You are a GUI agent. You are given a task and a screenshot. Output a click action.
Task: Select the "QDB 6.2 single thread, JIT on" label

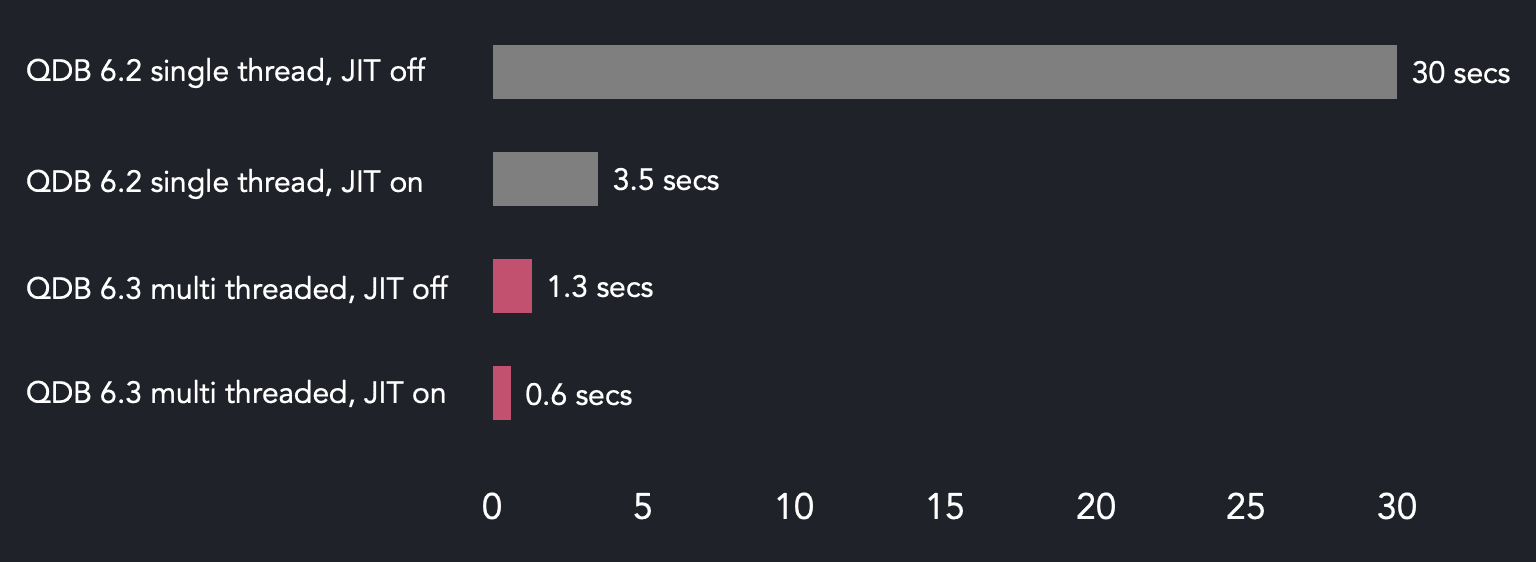click(x=224, y=181)
